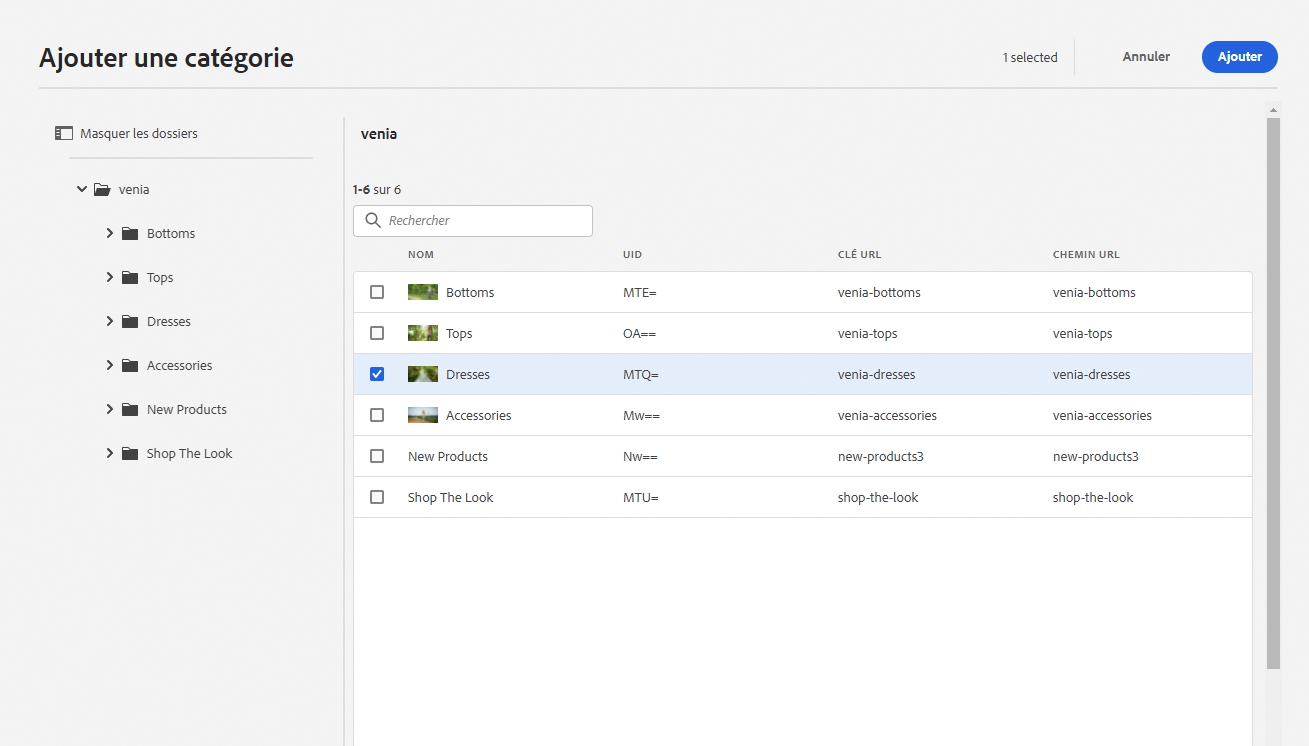This screenshot has width=1309, height=746.
Task: Click the Accessories folder icon in tree
Action: [x=130, y=365]
